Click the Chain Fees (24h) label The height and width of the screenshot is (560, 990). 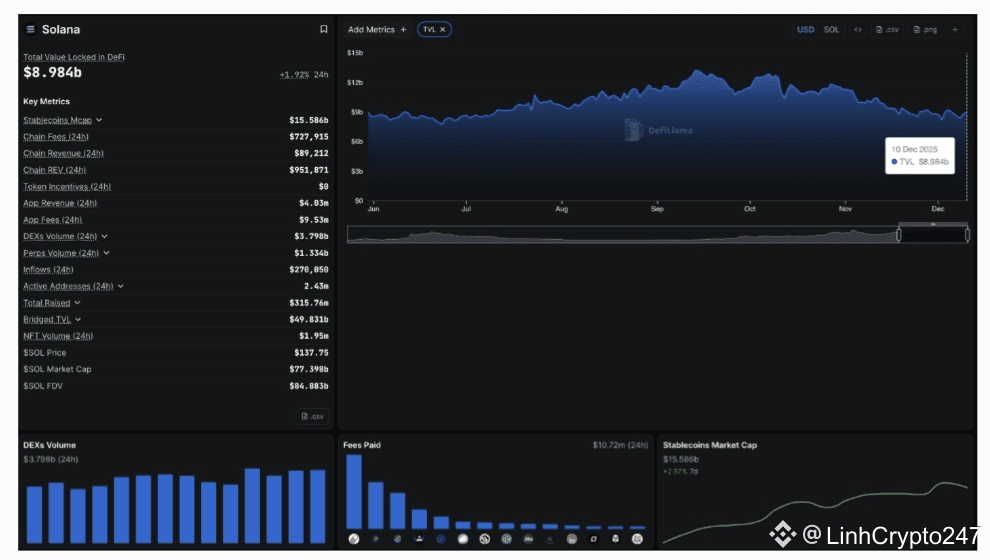pyautogui.click(x=56, y=136)
